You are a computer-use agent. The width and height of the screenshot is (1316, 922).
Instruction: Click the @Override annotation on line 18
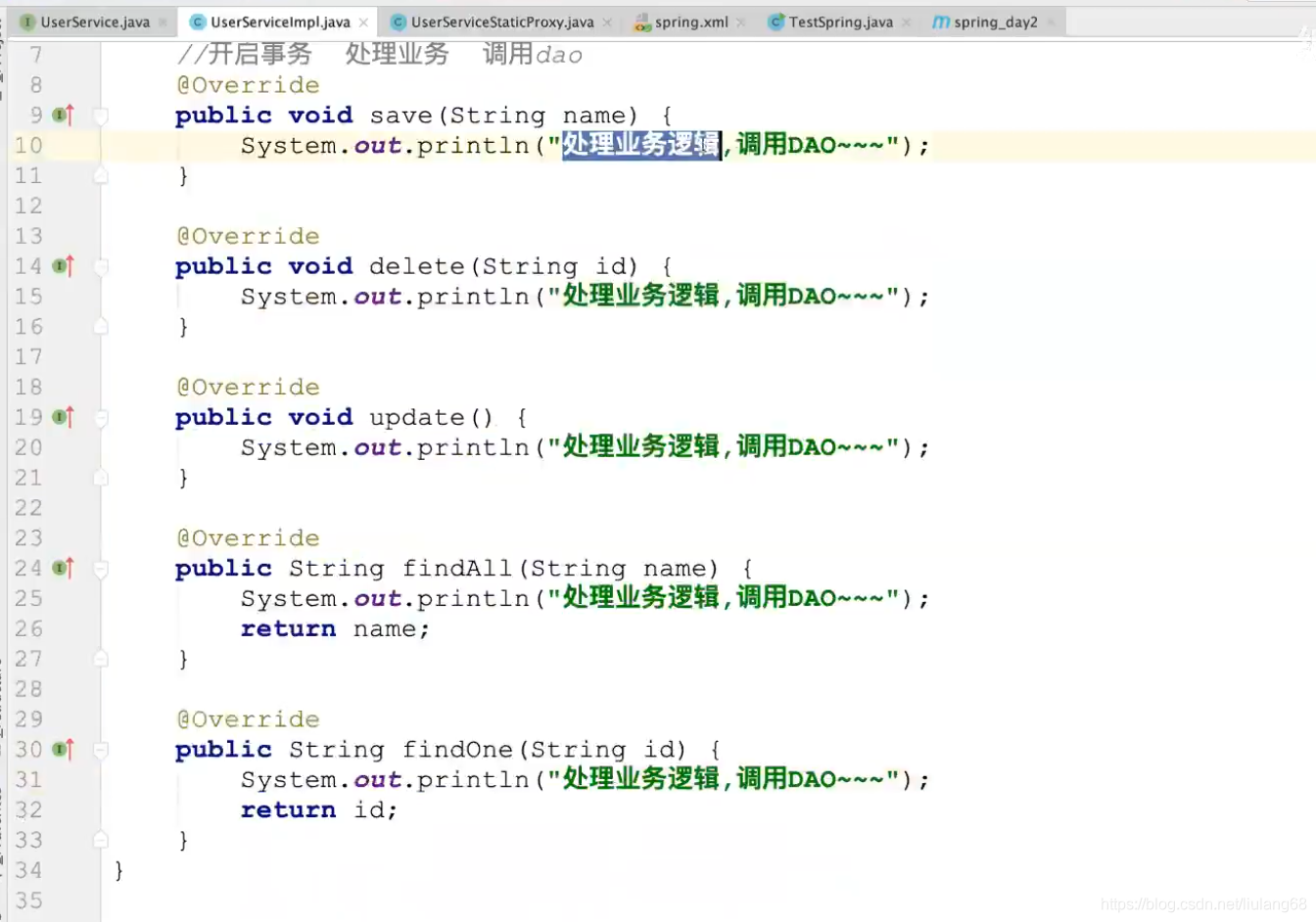coord(248,387)
